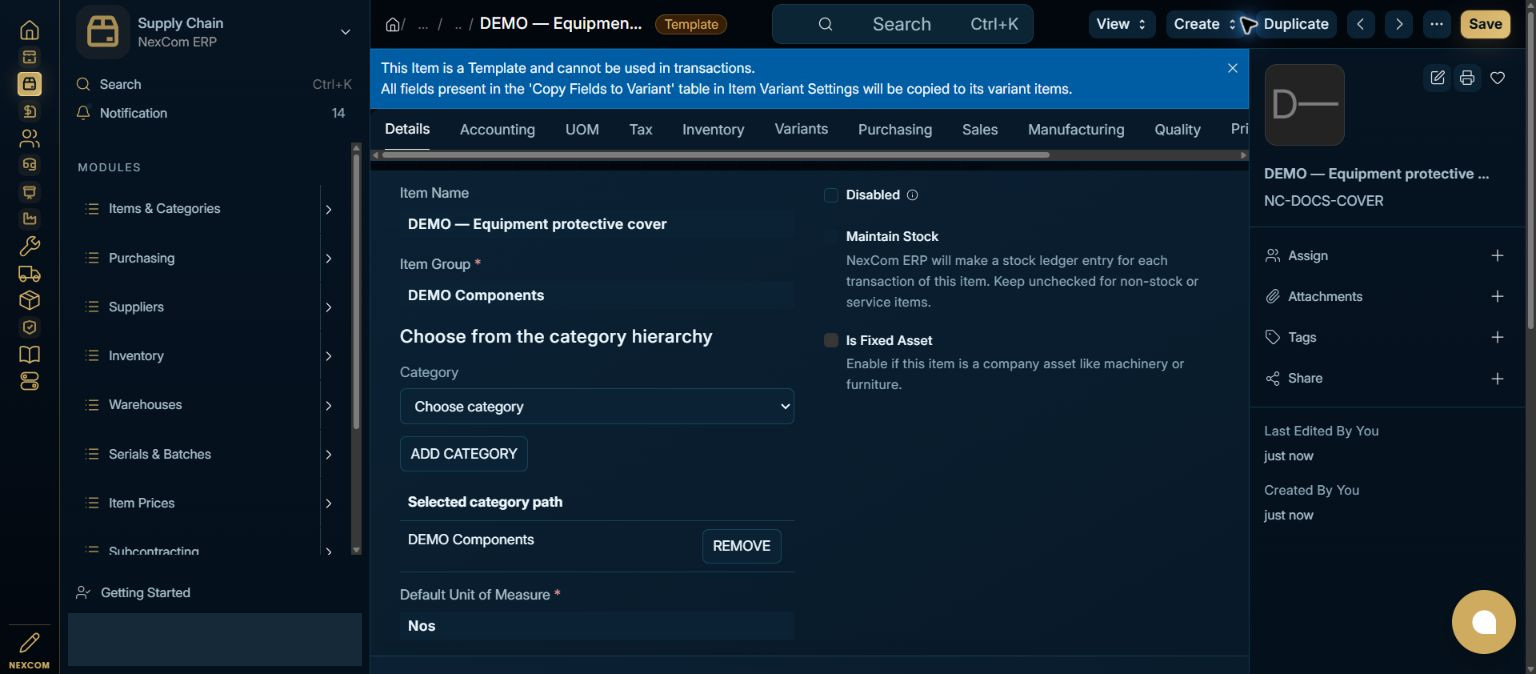Open the Choose category dropdown

(x=597, y=406)
